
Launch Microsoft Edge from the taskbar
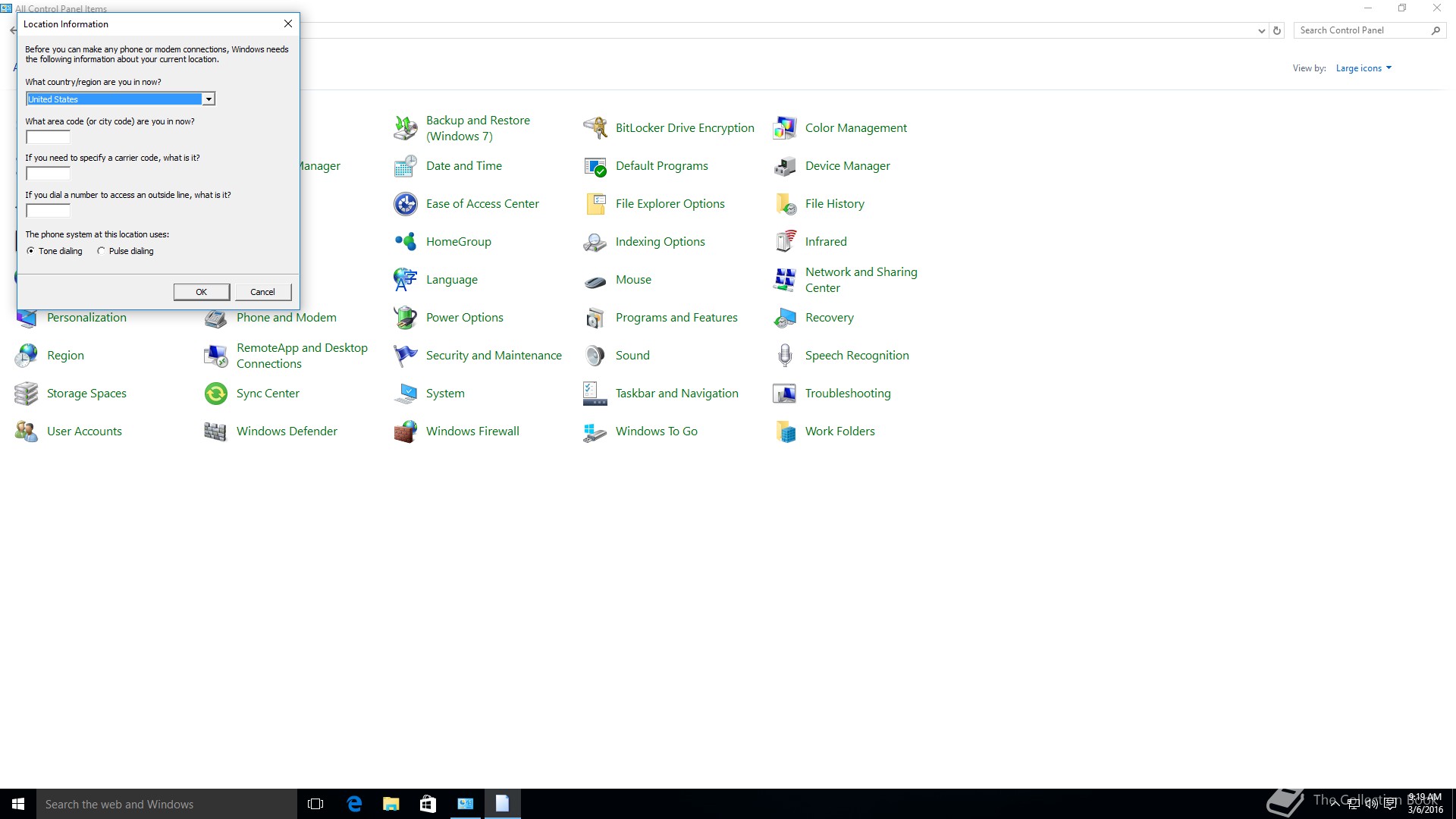353,804
